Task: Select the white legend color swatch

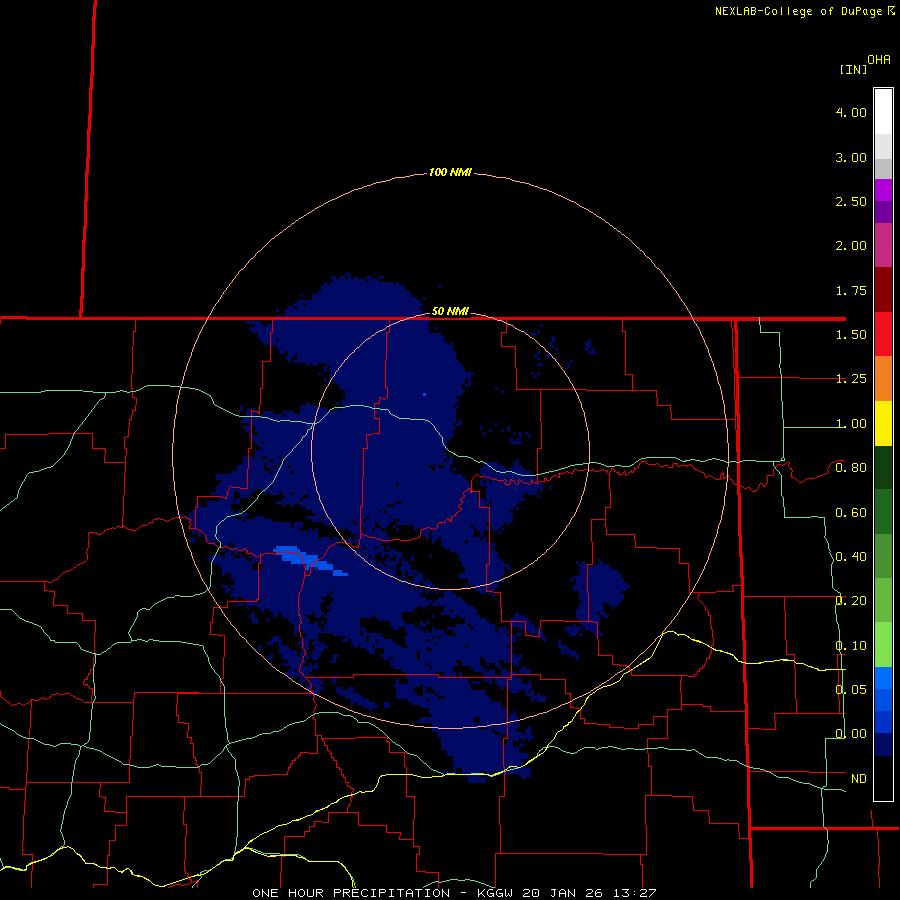Action: click(883, 112)
